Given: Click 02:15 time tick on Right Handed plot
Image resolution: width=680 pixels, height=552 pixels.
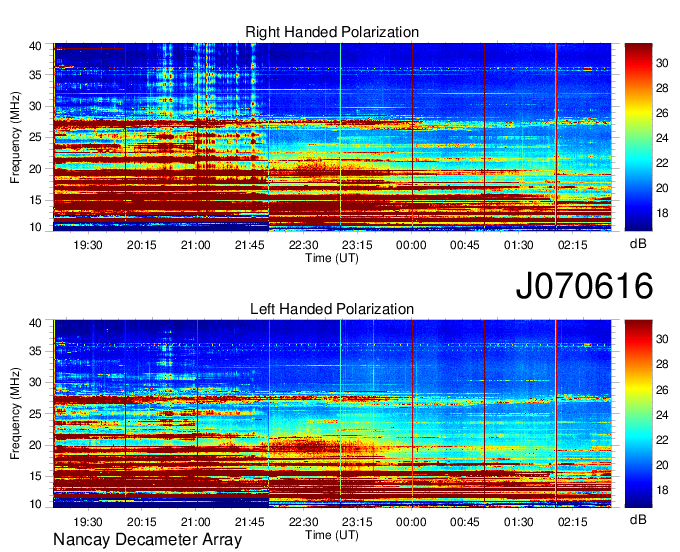Looking at the screenshot, I should [x=572, y=245].
